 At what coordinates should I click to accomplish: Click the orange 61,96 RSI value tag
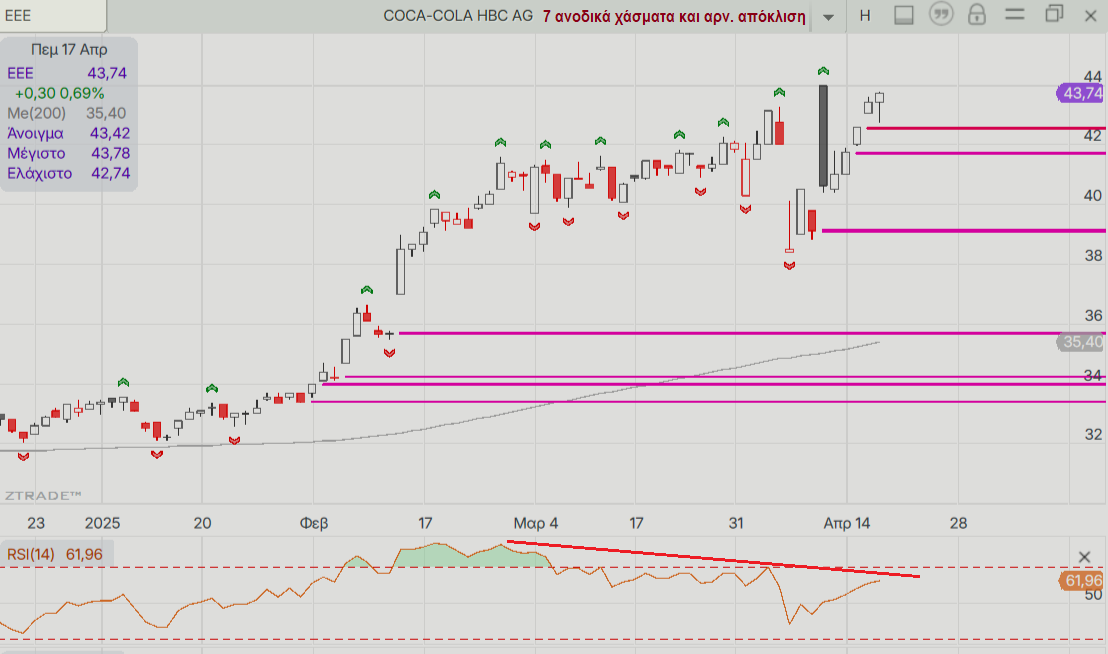click(x=1082, y=581)
